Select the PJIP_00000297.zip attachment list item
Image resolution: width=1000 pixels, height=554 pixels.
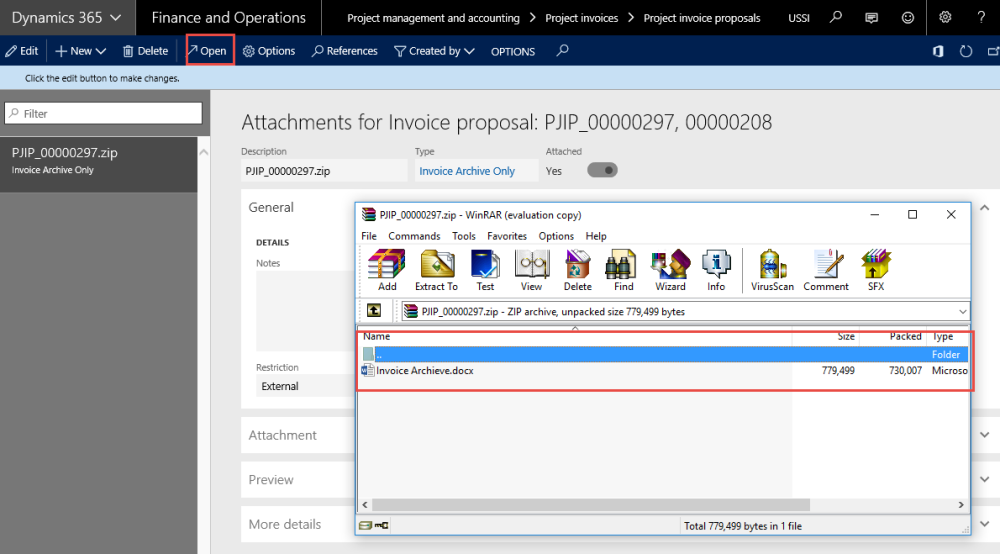click(99, 164)
